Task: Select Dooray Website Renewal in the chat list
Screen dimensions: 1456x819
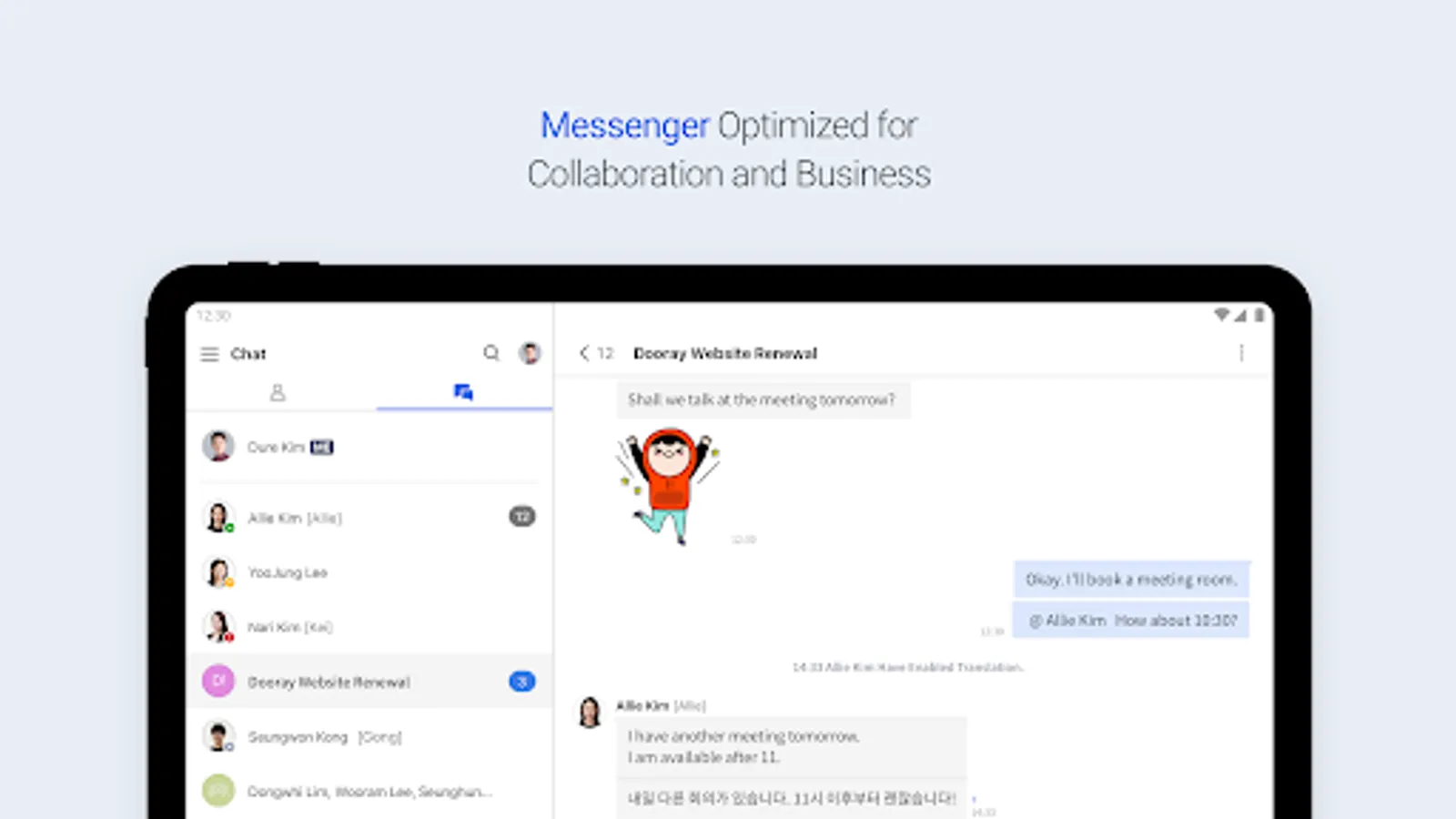Action: click(370, 682)
